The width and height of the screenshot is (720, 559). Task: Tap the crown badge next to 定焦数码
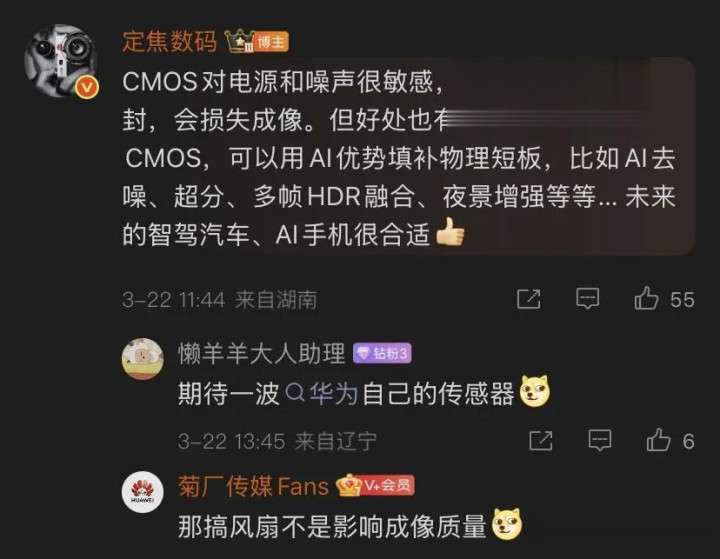[240, 41]
